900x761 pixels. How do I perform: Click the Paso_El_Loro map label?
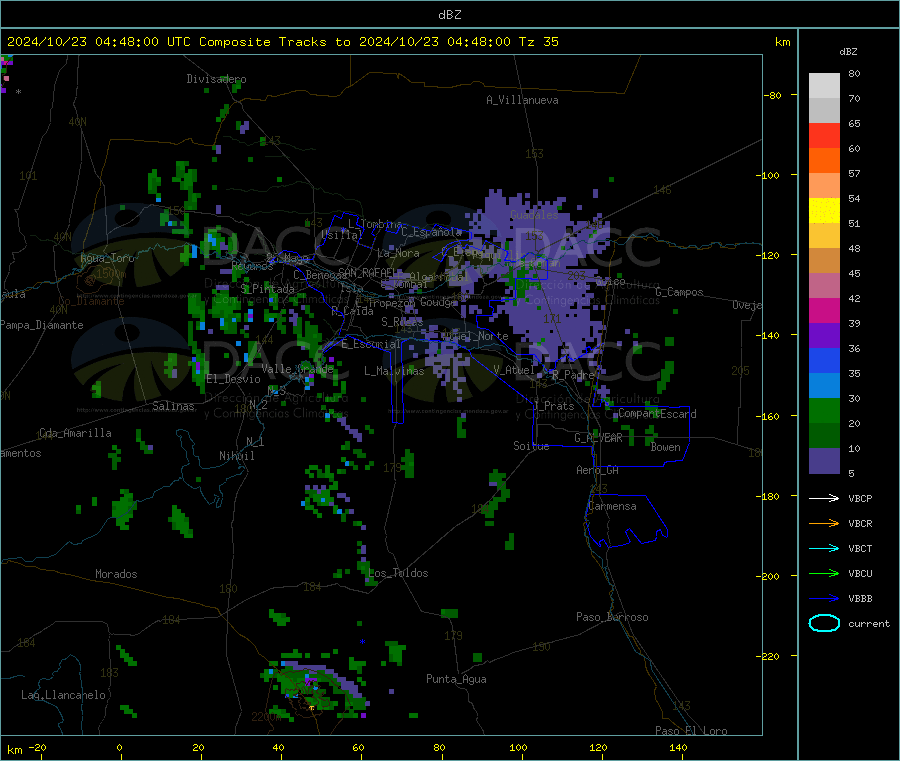click(691, 731)
